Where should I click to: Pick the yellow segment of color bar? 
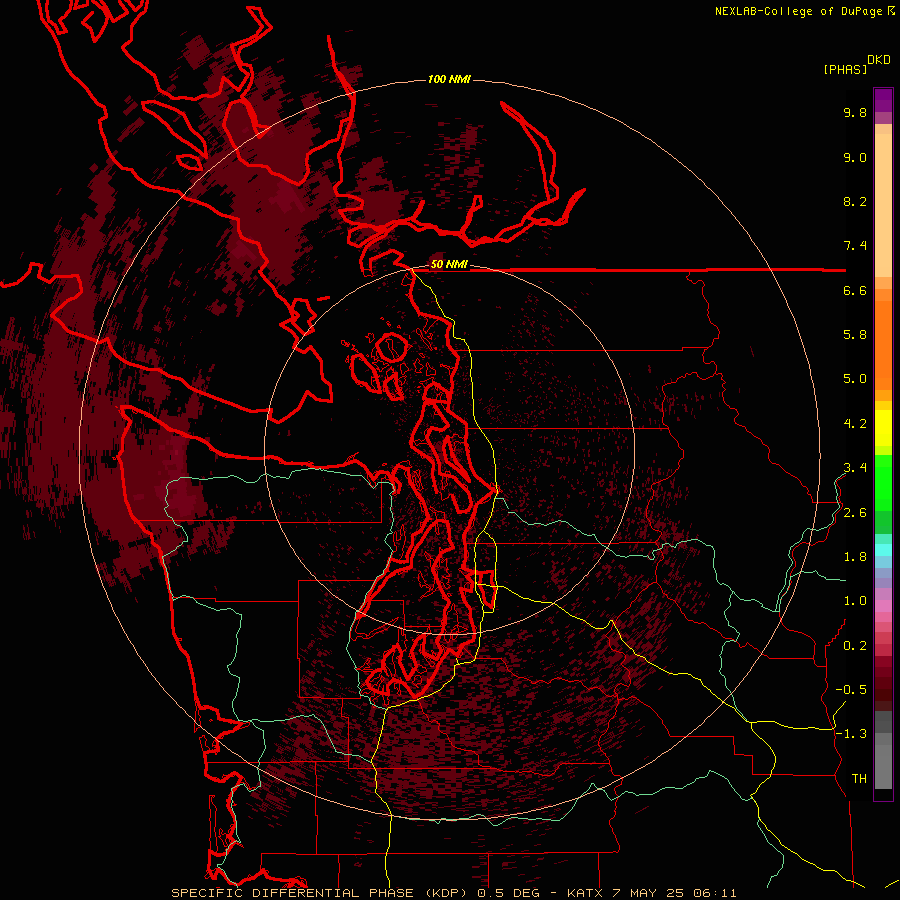[883, 428]
